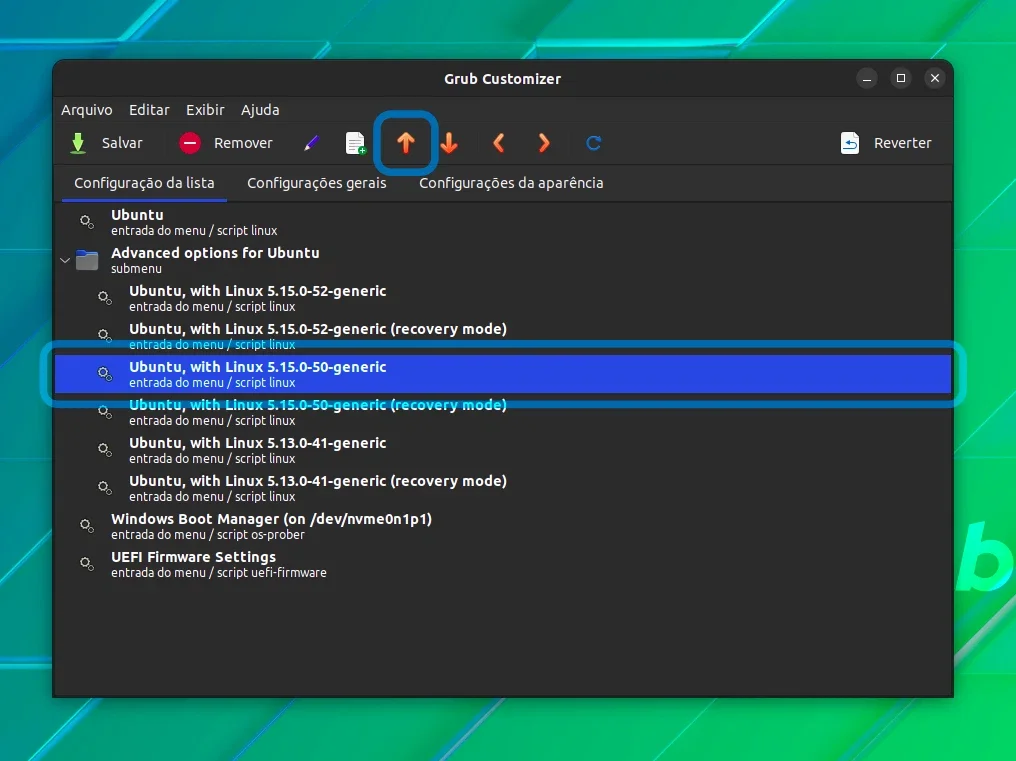Click gear icon beside 5.15.0-50-generic recovery mode

(105, 412)
